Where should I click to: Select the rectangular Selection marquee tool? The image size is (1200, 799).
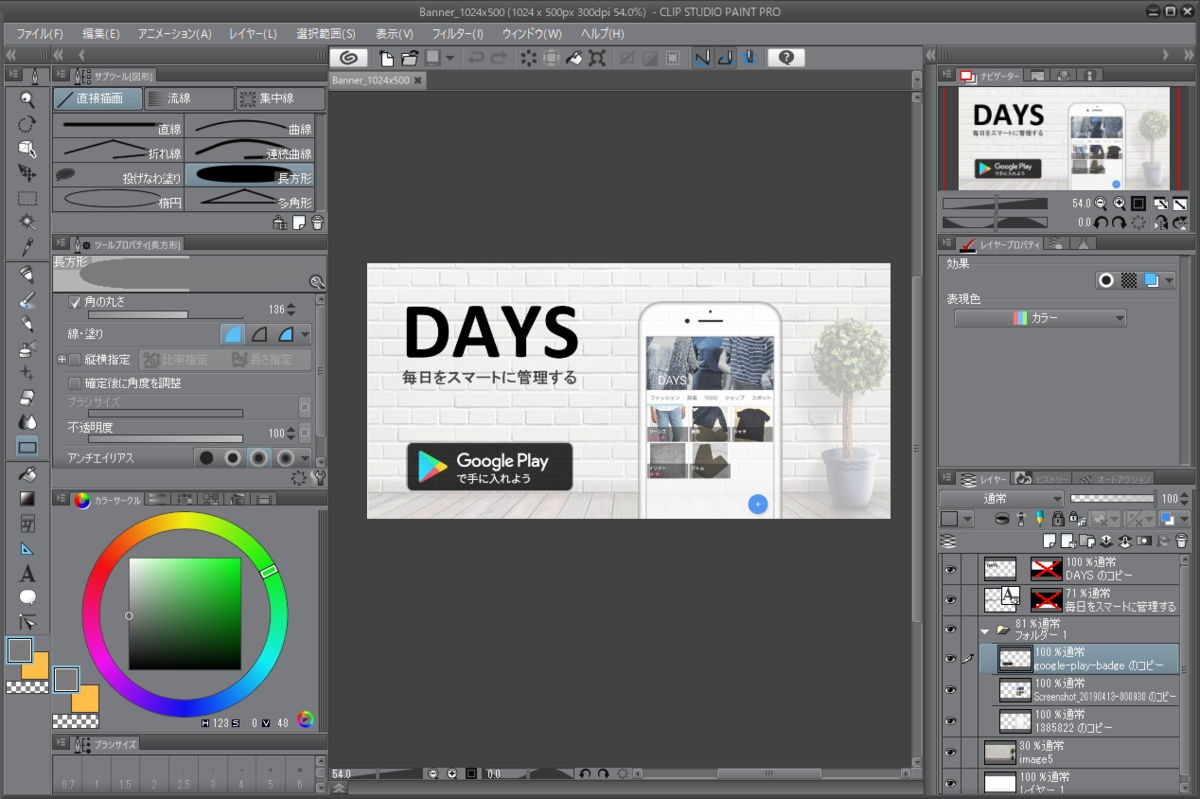(27, 198)
